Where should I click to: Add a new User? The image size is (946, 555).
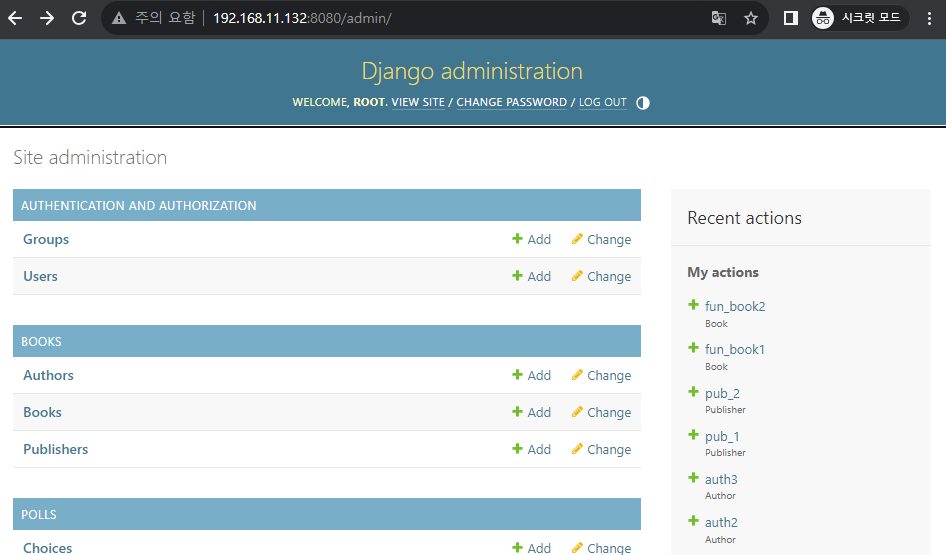point(532,276)
